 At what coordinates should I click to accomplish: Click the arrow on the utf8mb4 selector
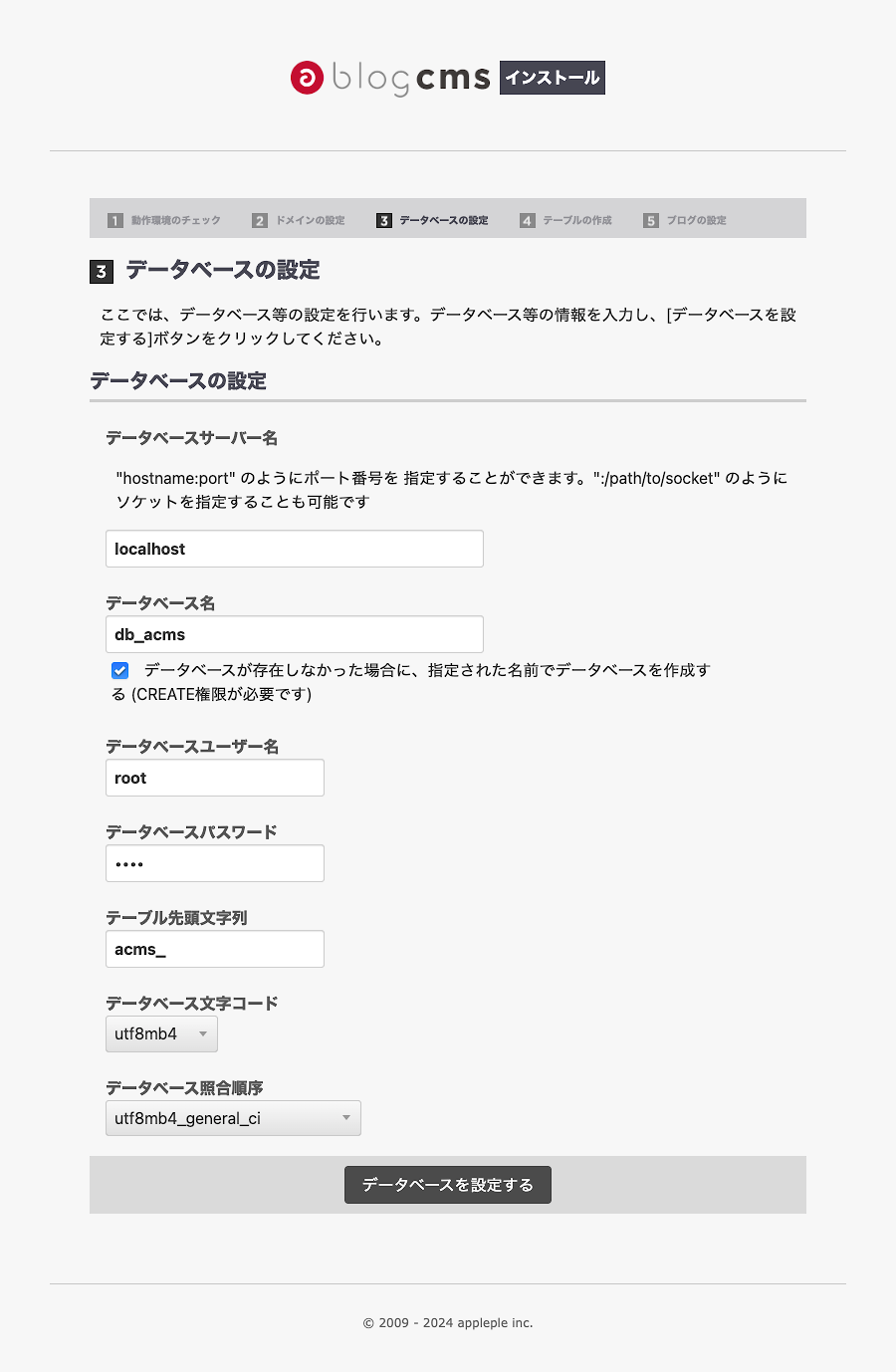point(203,1034)
